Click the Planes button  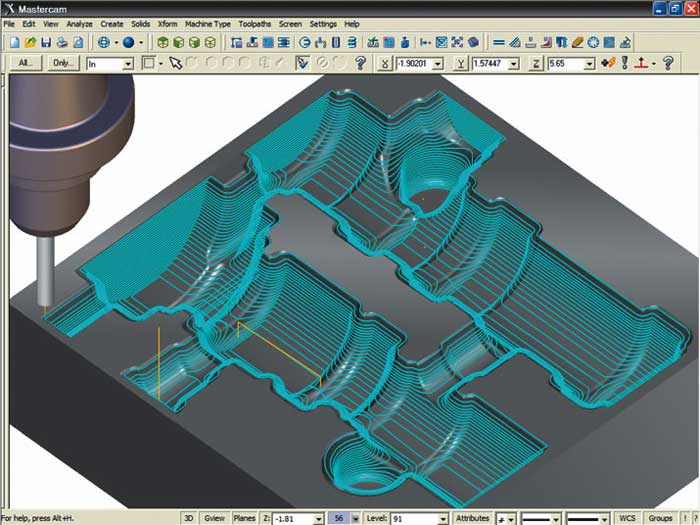point(245,518)
